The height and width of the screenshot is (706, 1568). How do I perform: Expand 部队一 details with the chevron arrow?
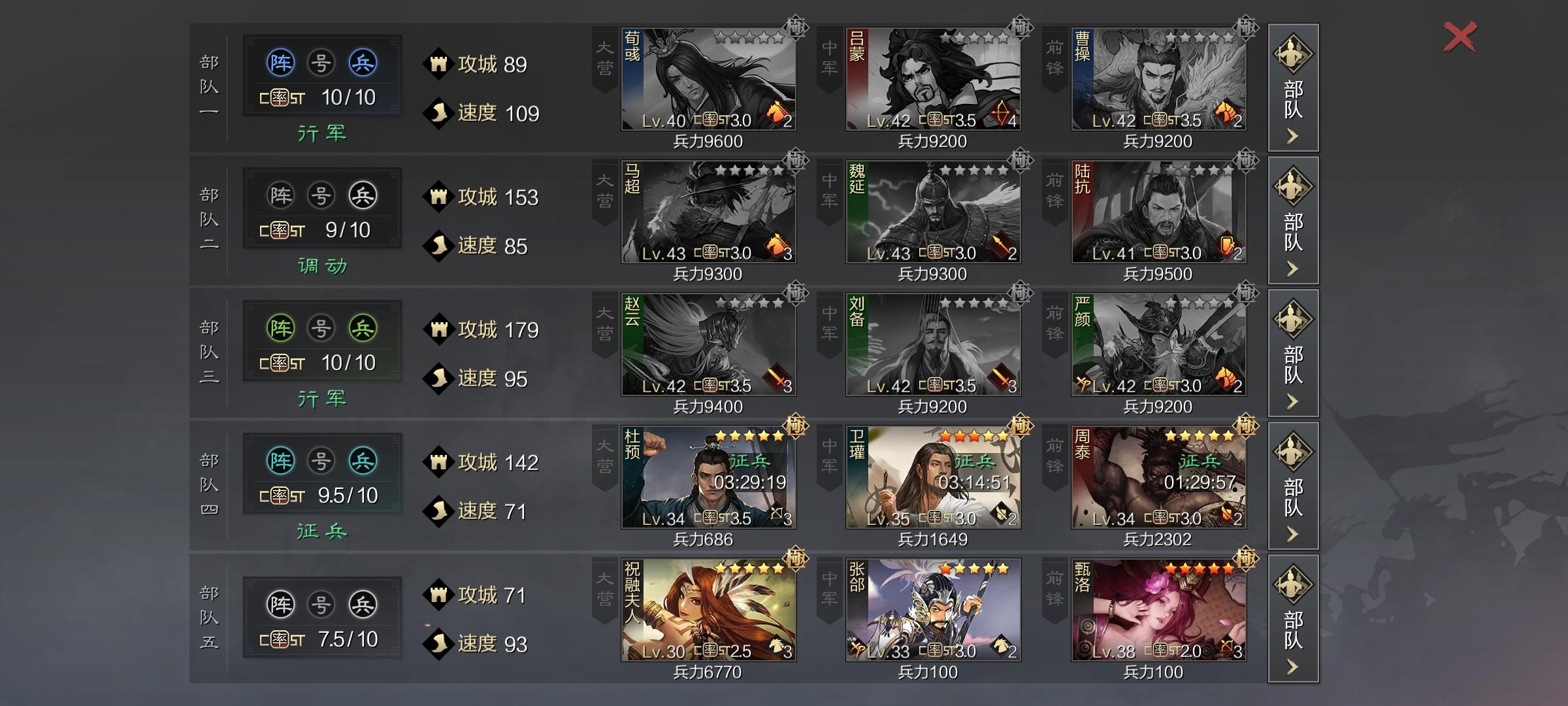[x=1292, y=136]
